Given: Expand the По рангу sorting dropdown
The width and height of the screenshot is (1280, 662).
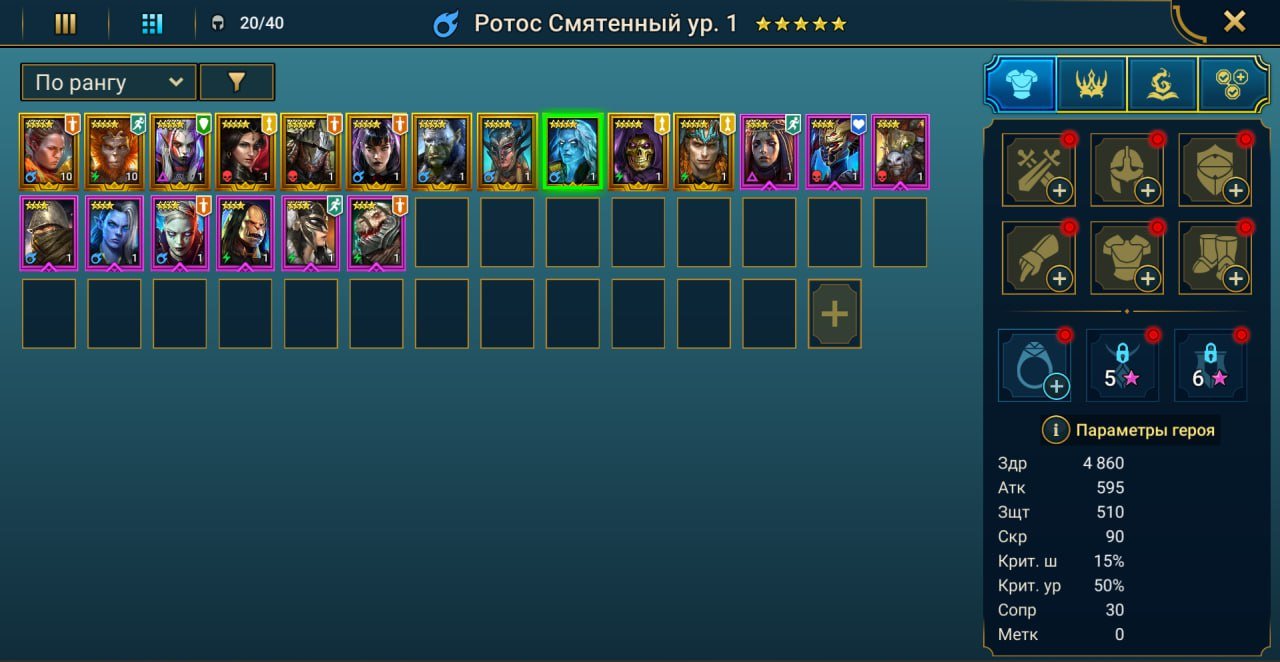Looking at the screenshot, I should click(109, 82).
